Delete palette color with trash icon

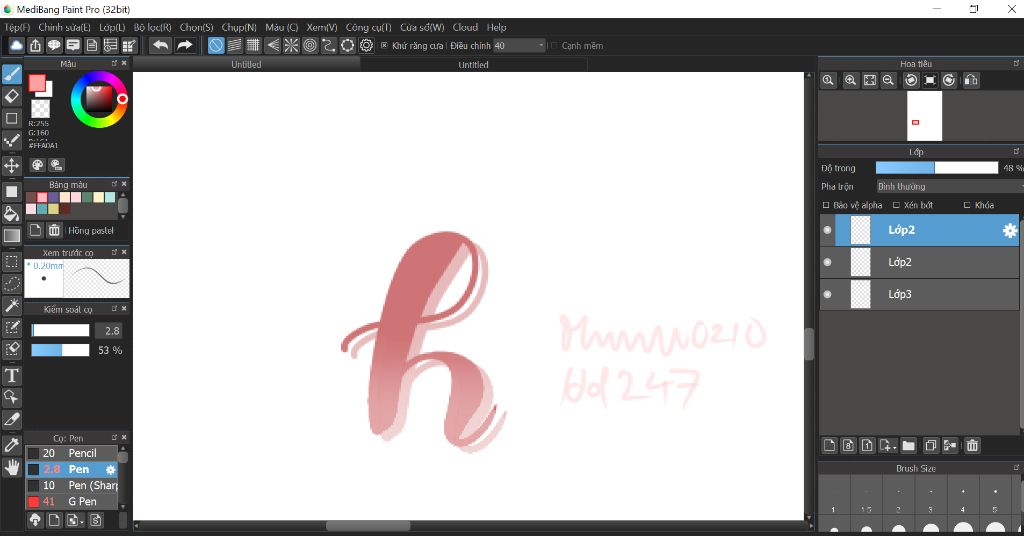pyautogui.click(x=54, y=230)
